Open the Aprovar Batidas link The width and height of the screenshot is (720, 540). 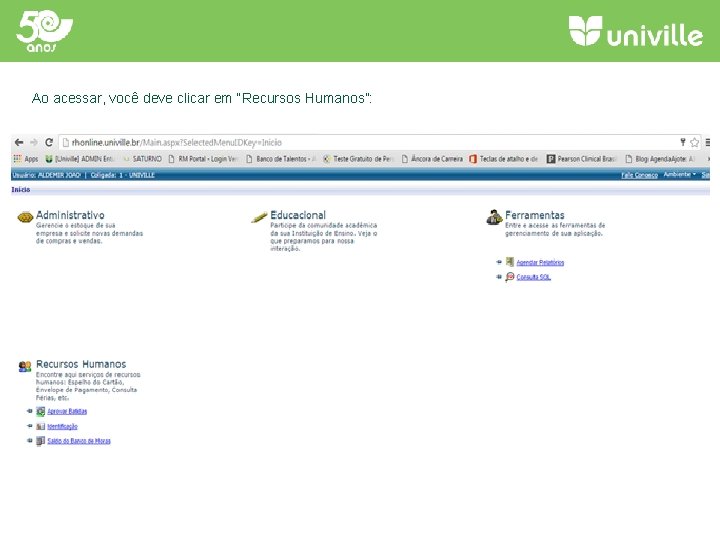(x=67, y=411)
